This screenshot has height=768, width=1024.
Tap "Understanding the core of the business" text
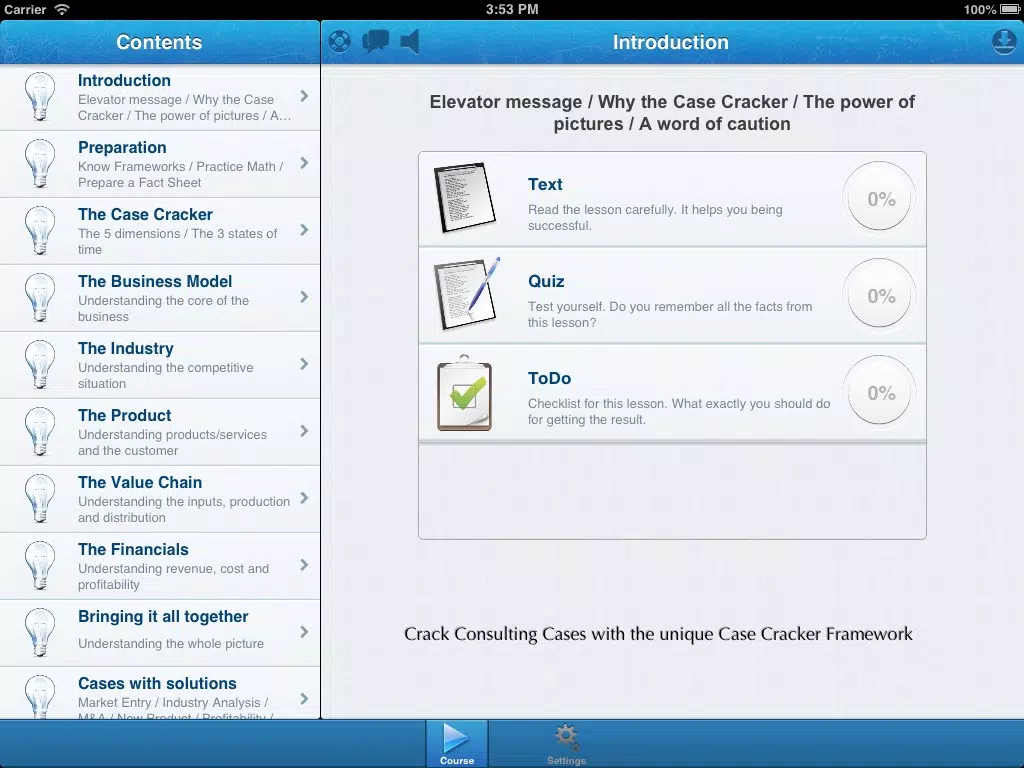coord(163,308)
